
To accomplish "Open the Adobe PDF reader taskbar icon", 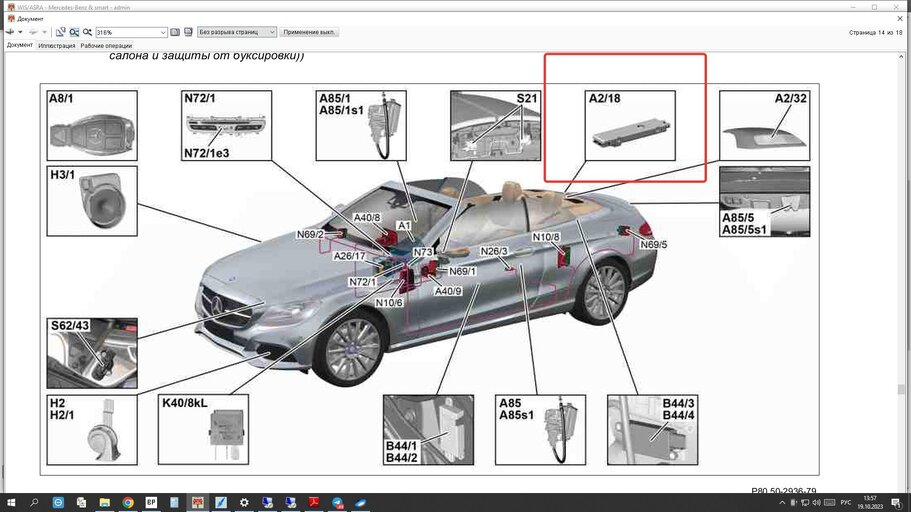I will (x=314, y=502).
